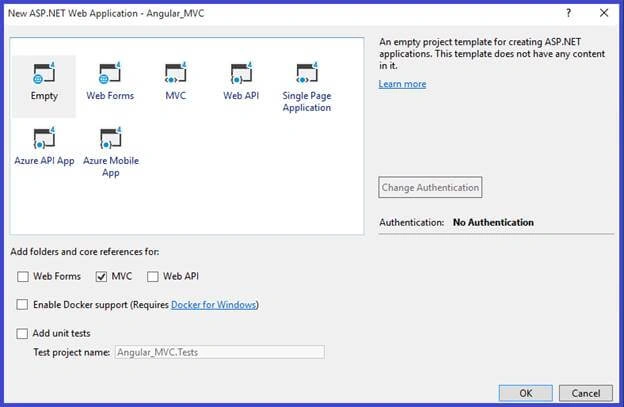Follow the Docker for Windows link
The image size is (624, 407).
tap(214, 305)
